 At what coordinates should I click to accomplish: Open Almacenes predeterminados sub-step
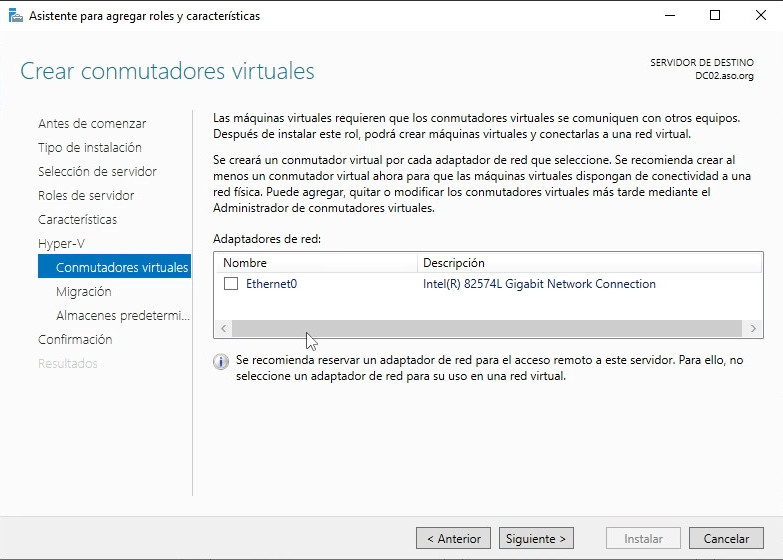122,316
